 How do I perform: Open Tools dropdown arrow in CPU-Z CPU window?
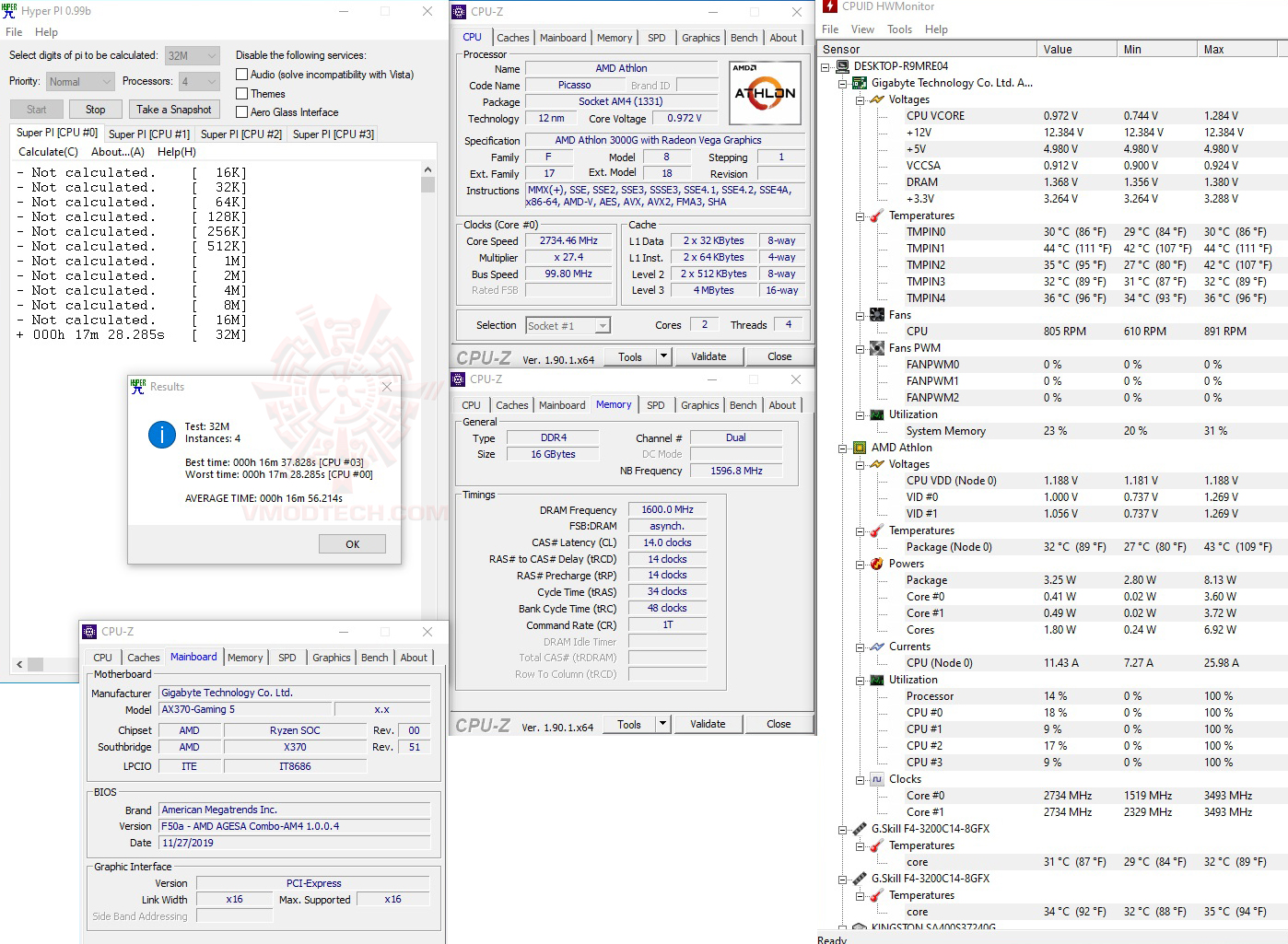(x=662, y=356)
